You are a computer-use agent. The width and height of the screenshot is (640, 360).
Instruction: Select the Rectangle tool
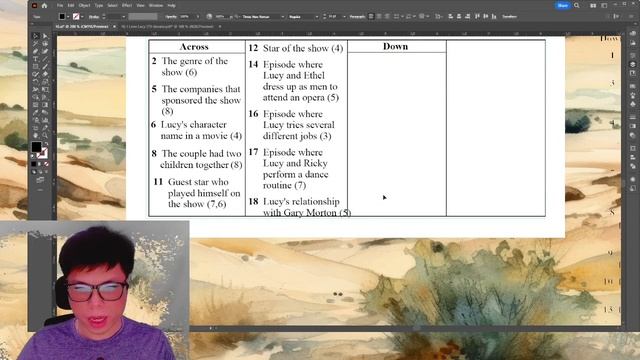coord(36,66)
